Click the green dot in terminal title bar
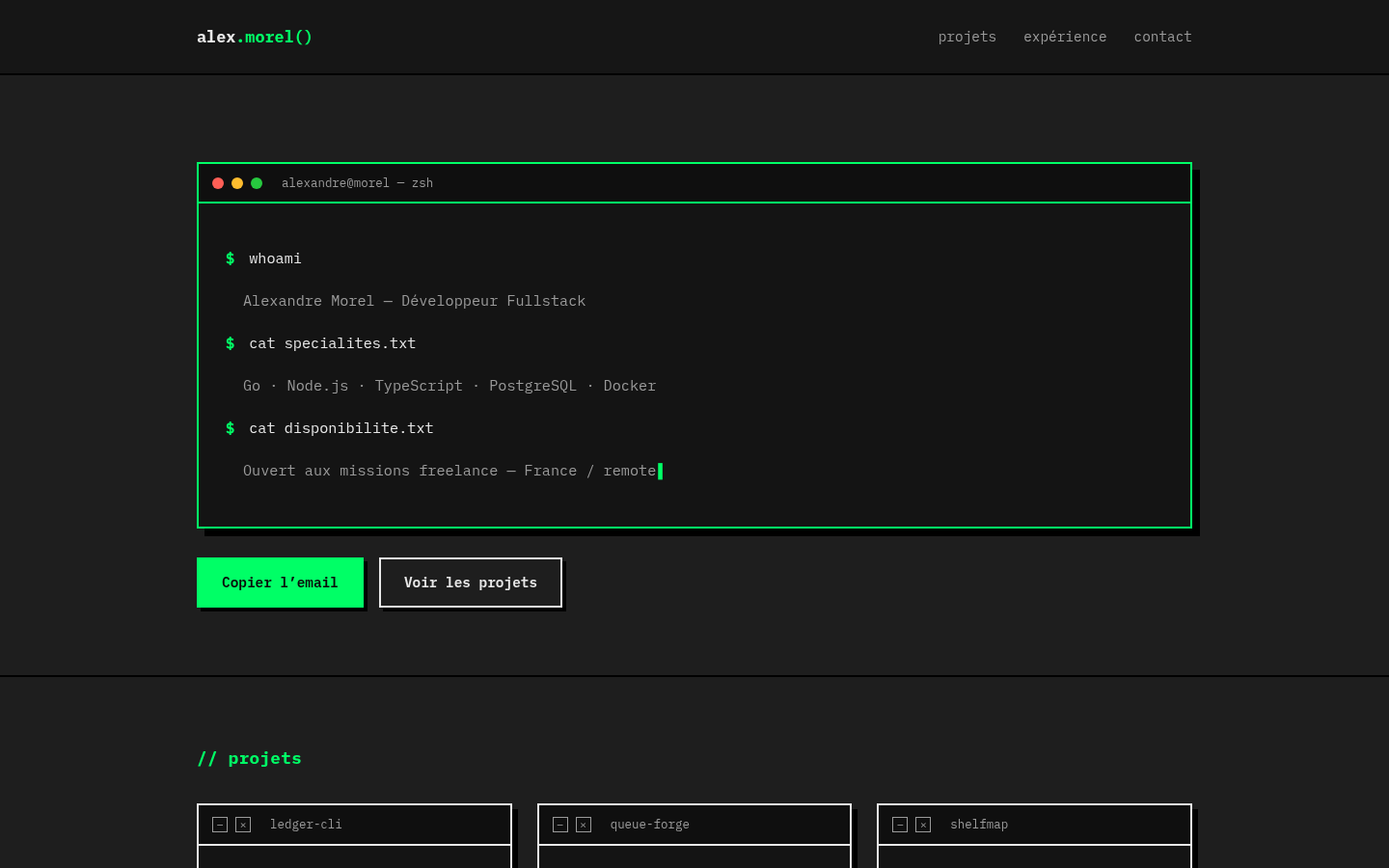The width and height of the screenshot is (1389, 868). pyautogui.click(x=257, y=183)
